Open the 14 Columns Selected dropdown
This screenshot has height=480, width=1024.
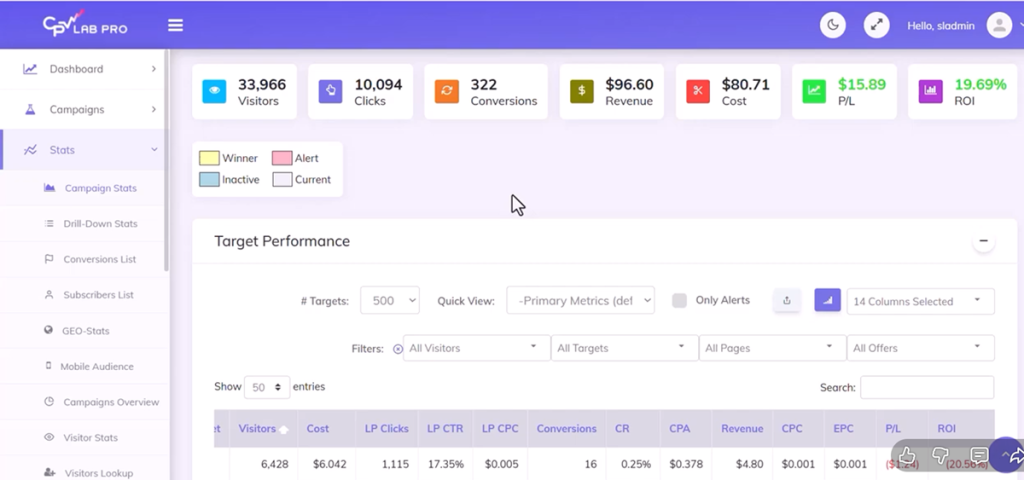[920, 301]
